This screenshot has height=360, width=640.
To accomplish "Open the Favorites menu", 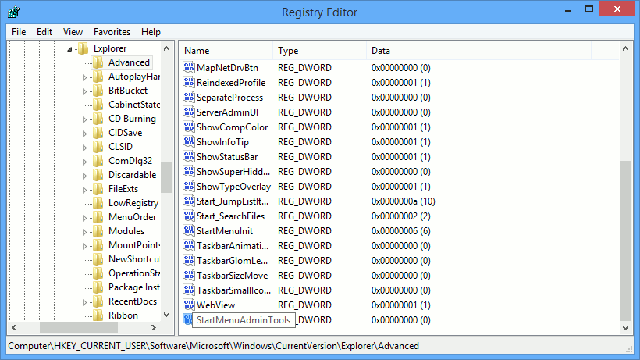I will point(111,32).
